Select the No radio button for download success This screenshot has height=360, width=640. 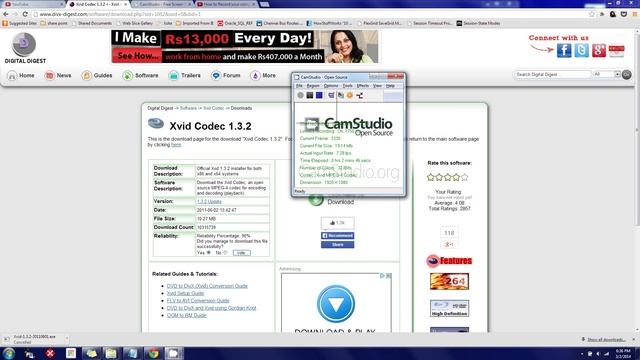(226, 253)
